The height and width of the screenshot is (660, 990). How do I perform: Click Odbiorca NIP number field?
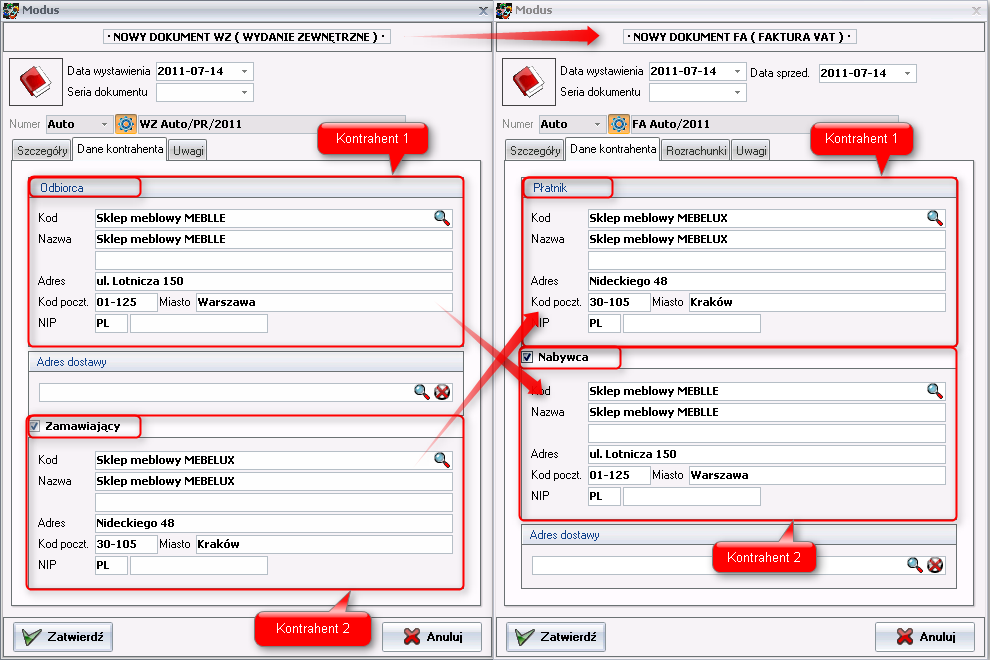(199, 323)
